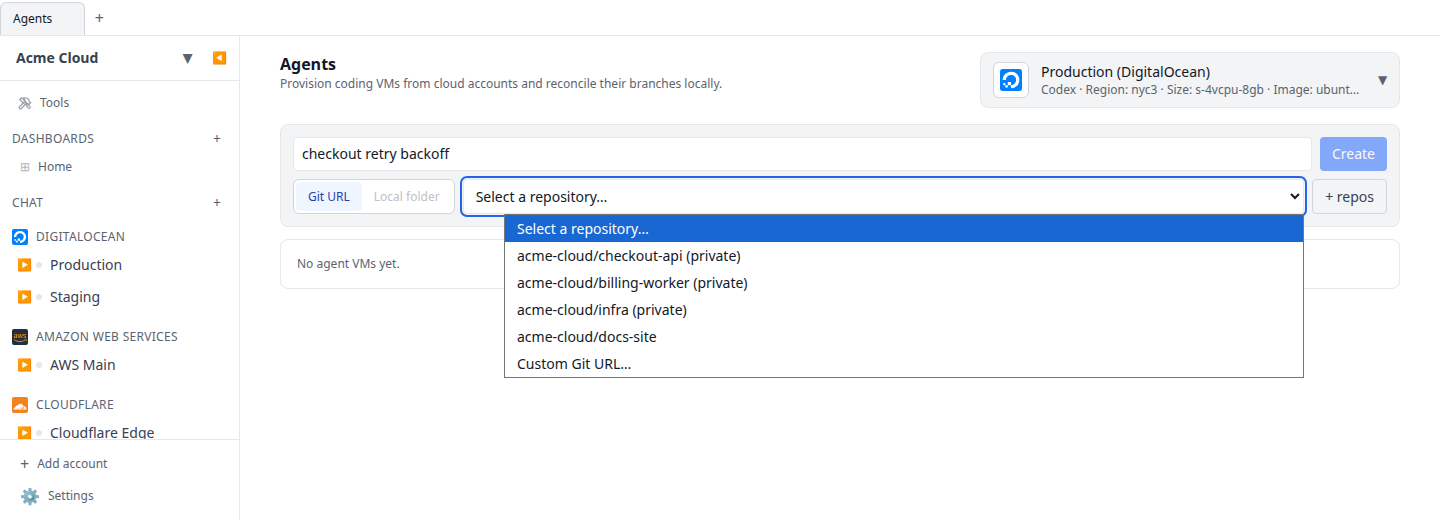Click the CHAT section header
The height and width of the screenshot is (520, 1440).
pos(27,203)
